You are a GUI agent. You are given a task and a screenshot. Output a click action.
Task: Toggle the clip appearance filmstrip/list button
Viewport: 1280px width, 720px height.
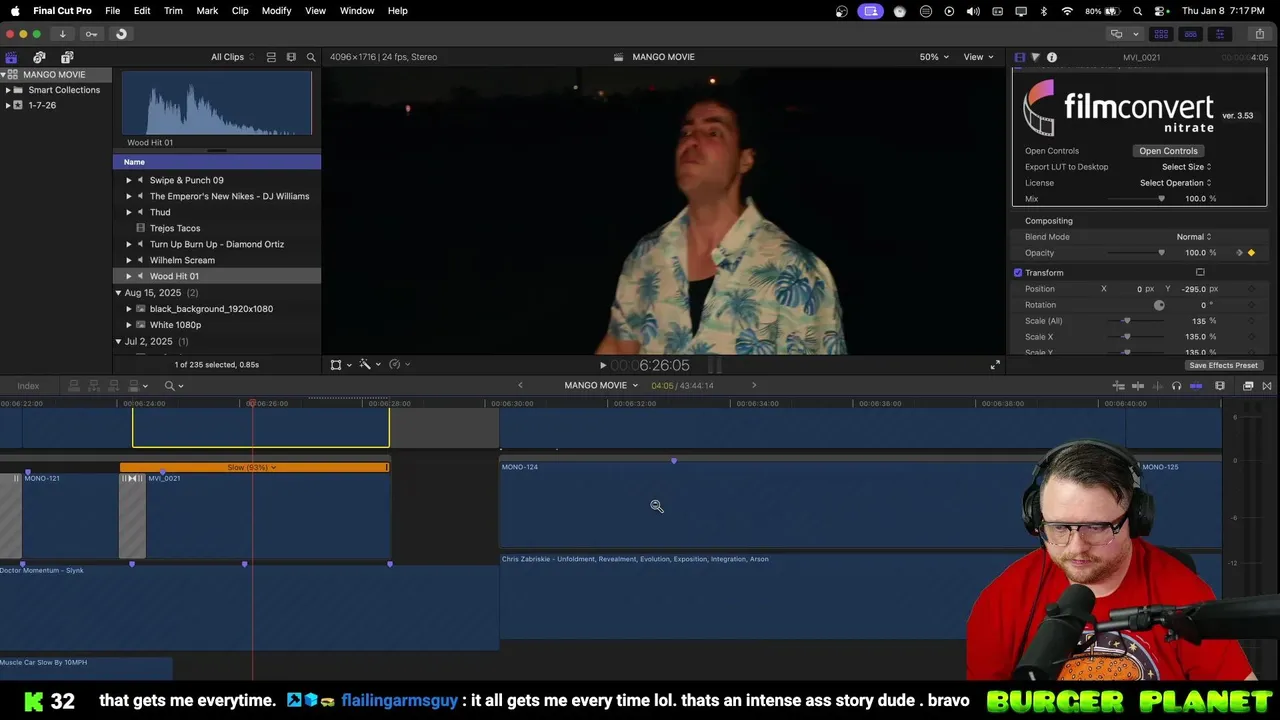pos(271,57)
